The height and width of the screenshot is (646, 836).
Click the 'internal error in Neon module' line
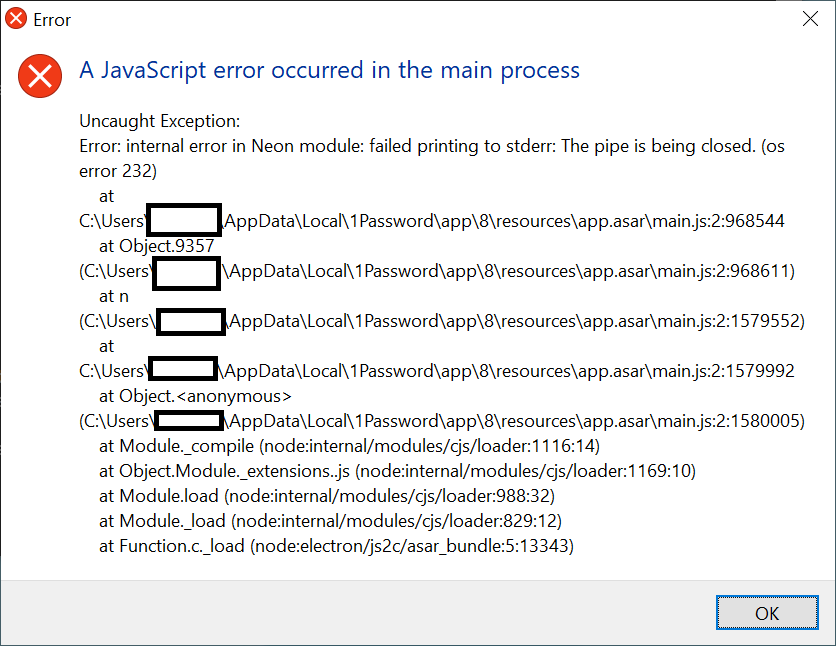pos(432,146)
